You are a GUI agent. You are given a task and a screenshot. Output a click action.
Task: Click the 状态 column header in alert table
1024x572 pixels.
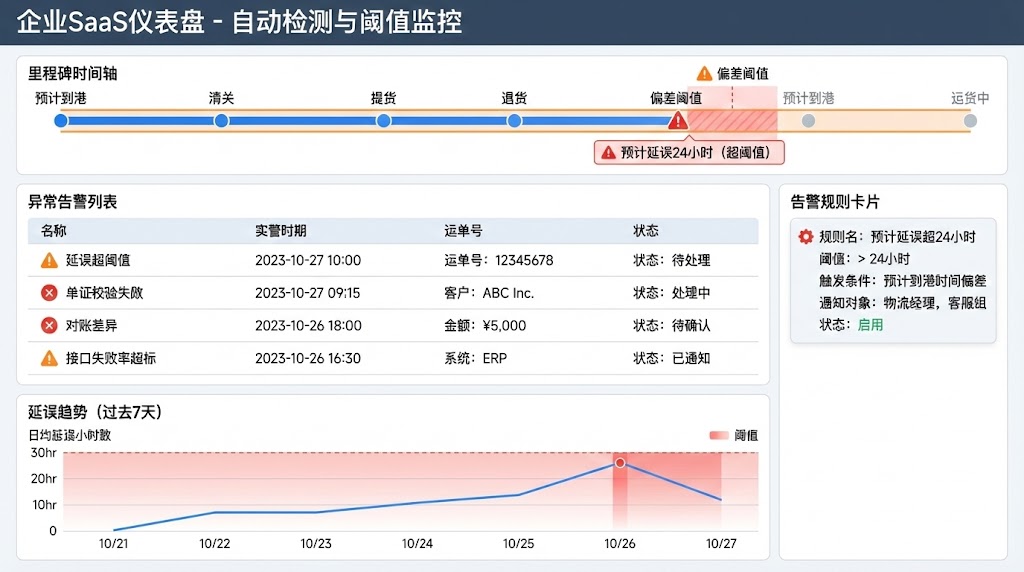(x=646, y=231)
